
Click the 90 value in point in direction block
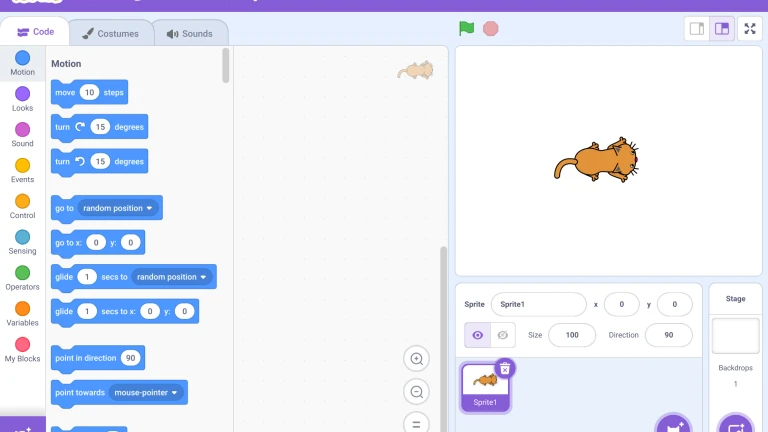(130, 358)
